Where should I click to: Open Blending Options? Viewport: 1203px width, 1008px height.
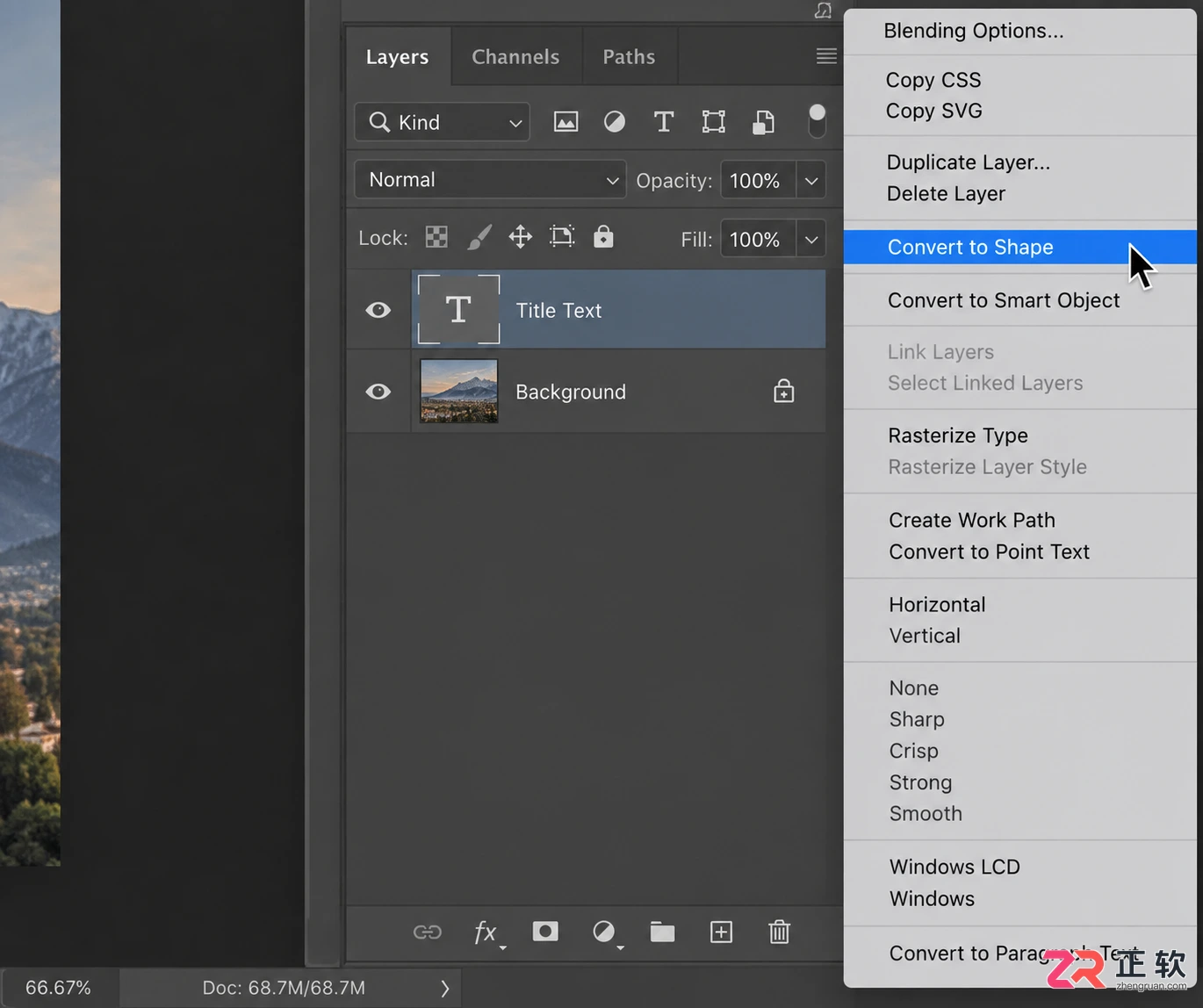[1020, 31]
